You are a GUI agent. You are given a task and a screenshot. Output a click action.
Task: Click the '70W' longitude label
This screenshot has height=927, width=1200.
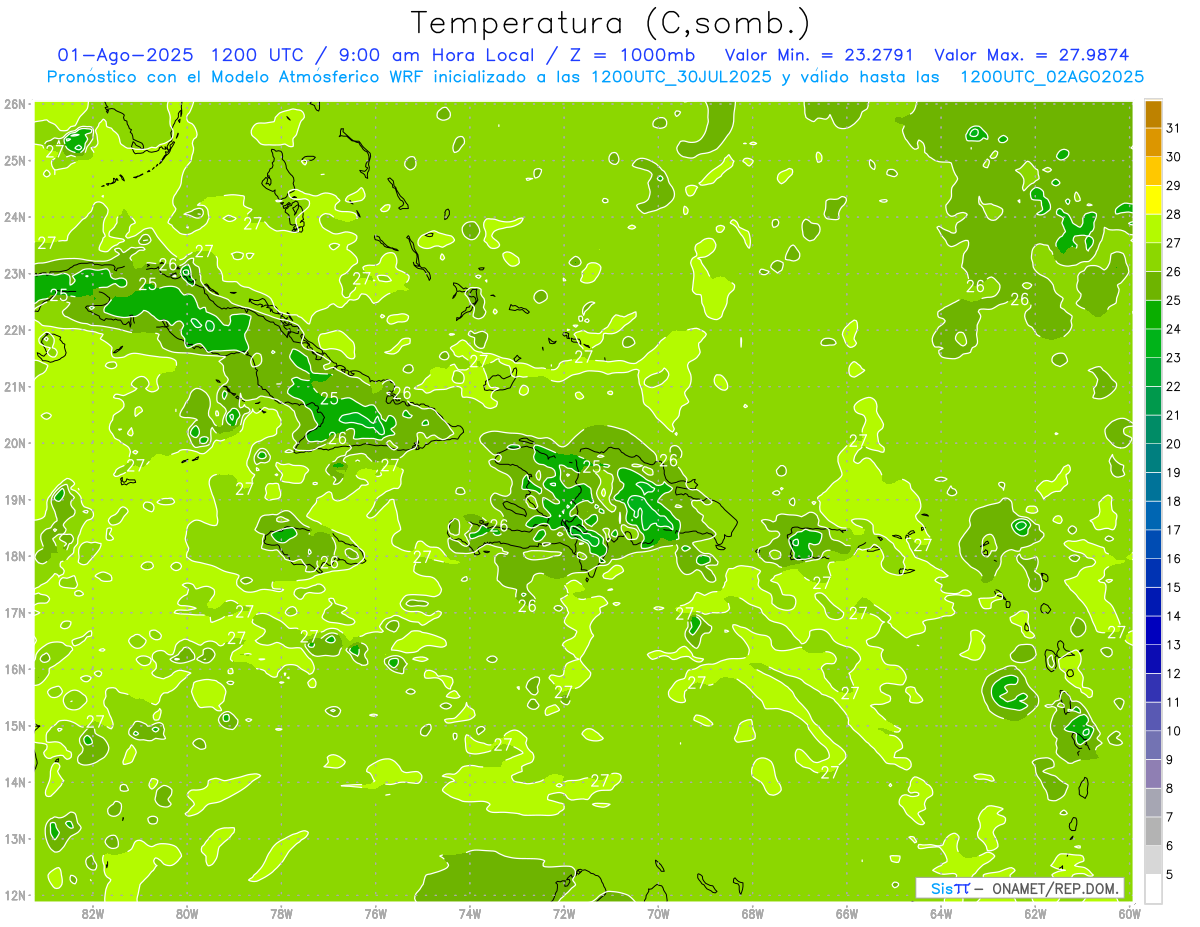point(658,913)
